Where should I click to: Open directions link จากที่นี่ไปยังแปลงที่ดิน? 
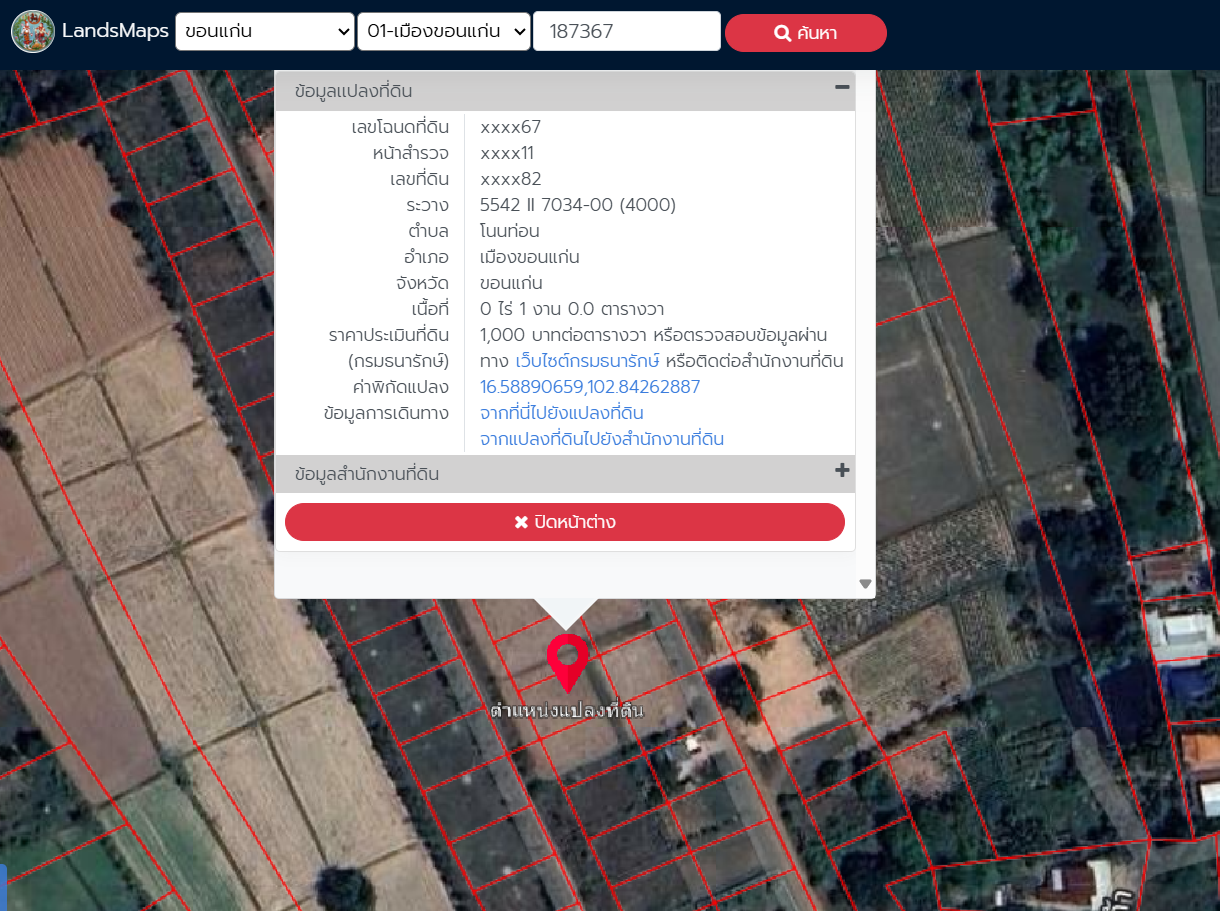point(561,413)
